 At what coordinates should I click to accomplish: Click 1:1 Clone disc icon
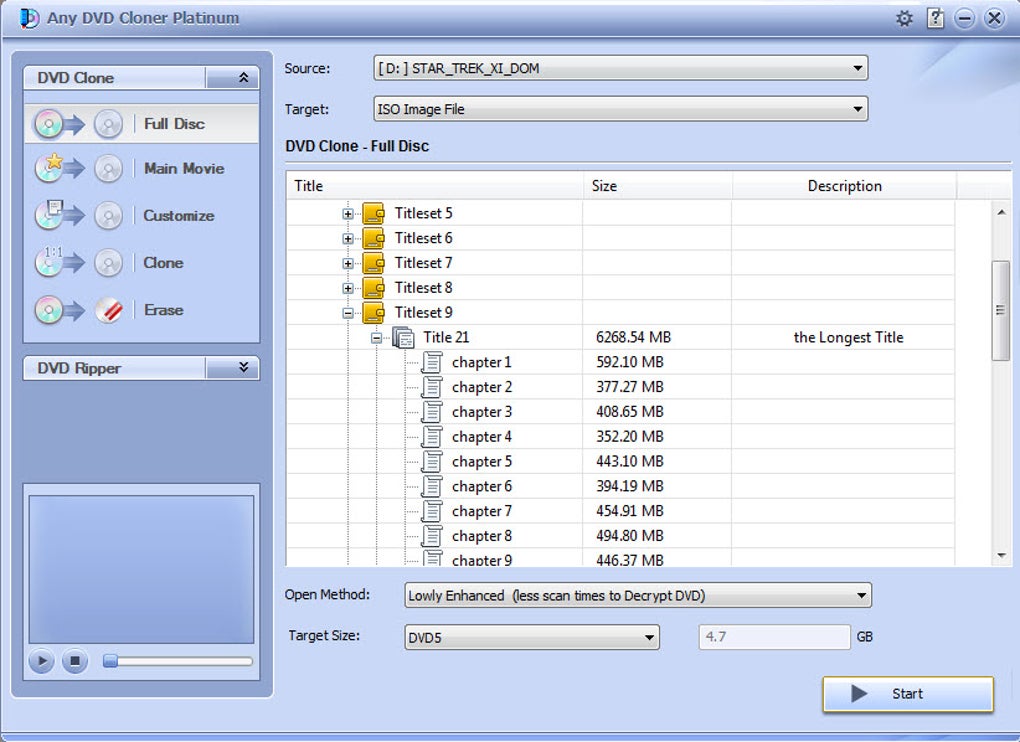click(49, 262)
